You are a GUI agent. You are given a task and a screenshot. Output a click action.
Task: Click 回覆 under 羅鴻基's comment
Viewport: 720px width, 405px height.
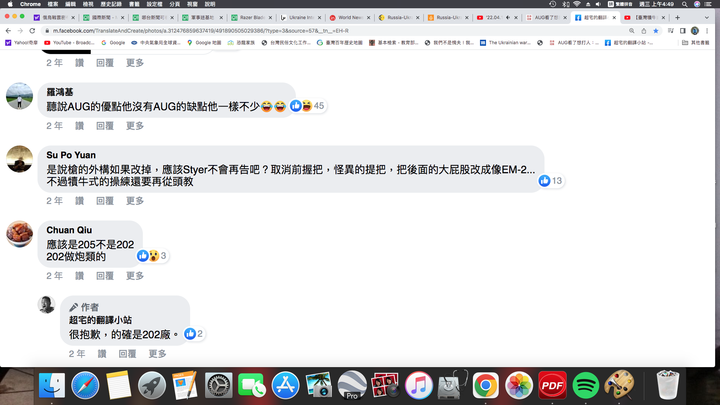105,125
